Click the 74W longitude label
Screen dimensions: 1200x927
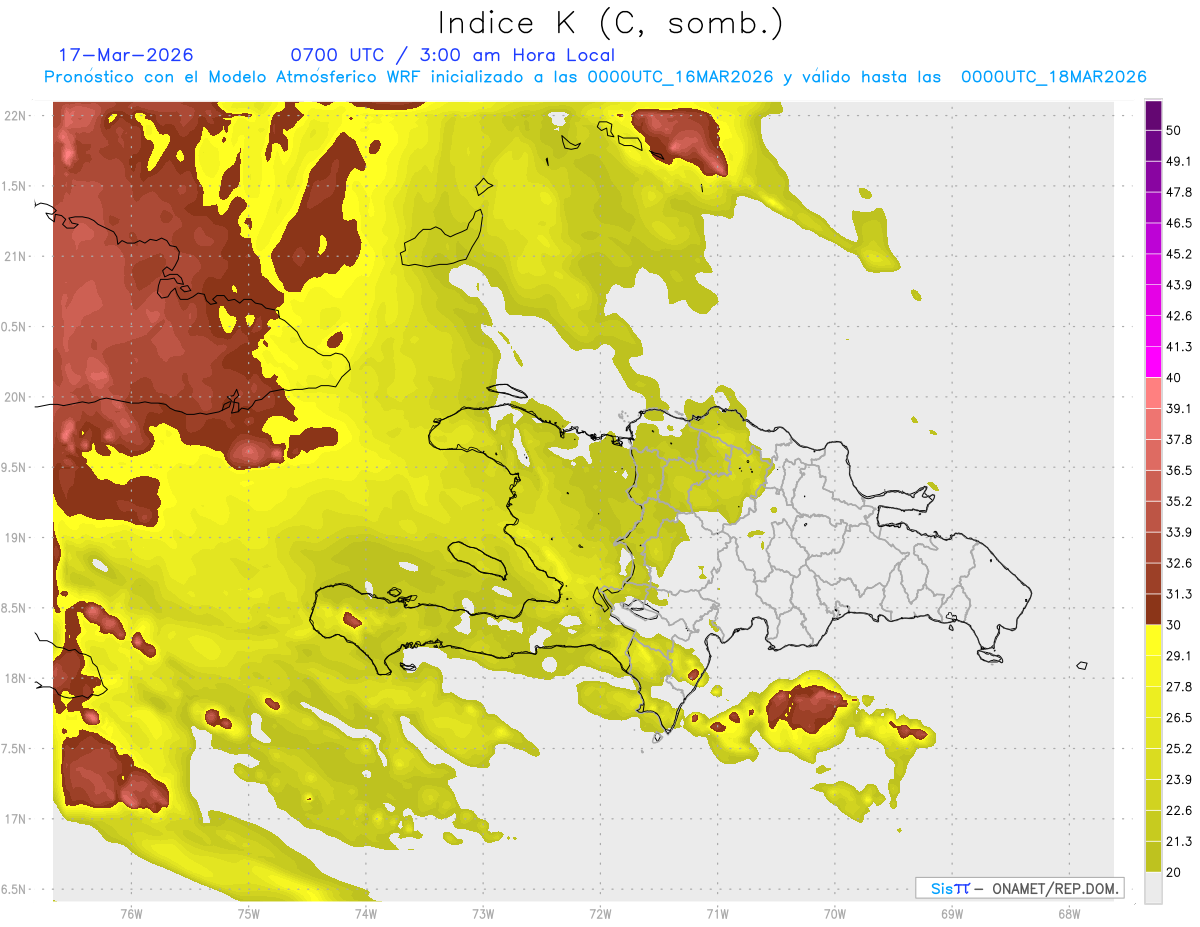tap(366, 914)
